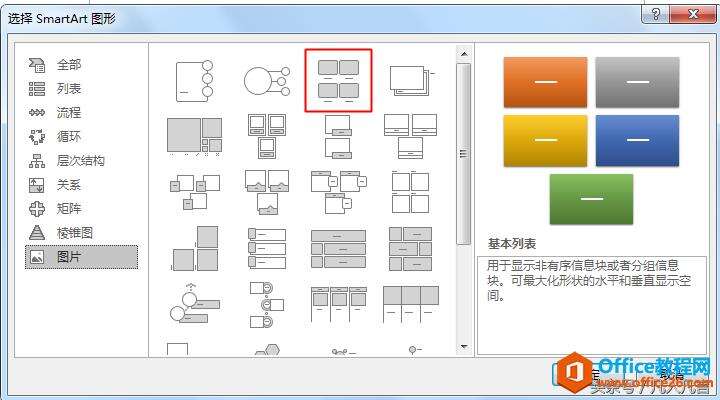Click the 流程 arrows icon

coord(37,113)
